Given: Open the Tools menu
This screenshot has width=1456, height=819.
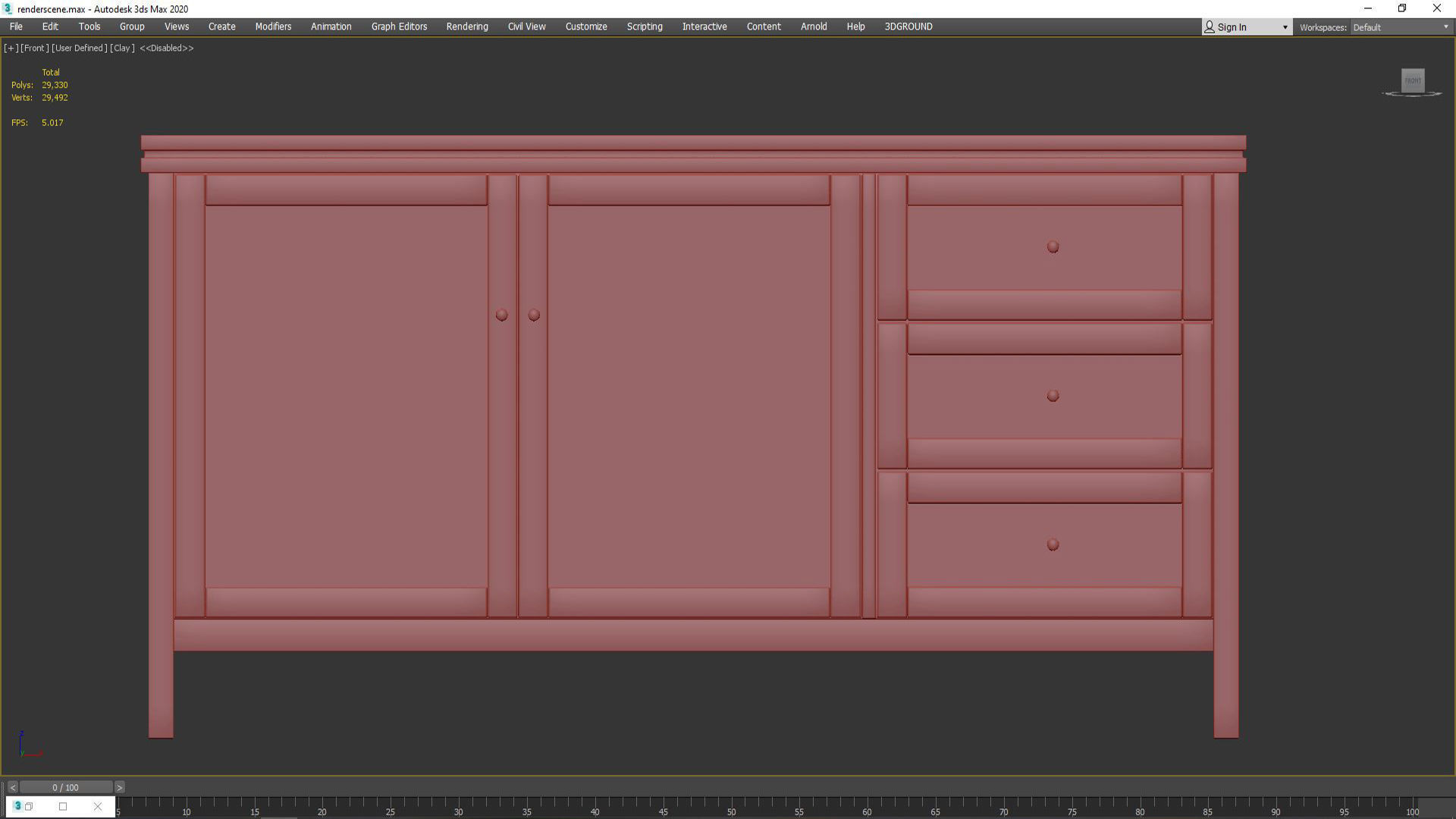Looking at the screenshot, I should tap(89, 27).
